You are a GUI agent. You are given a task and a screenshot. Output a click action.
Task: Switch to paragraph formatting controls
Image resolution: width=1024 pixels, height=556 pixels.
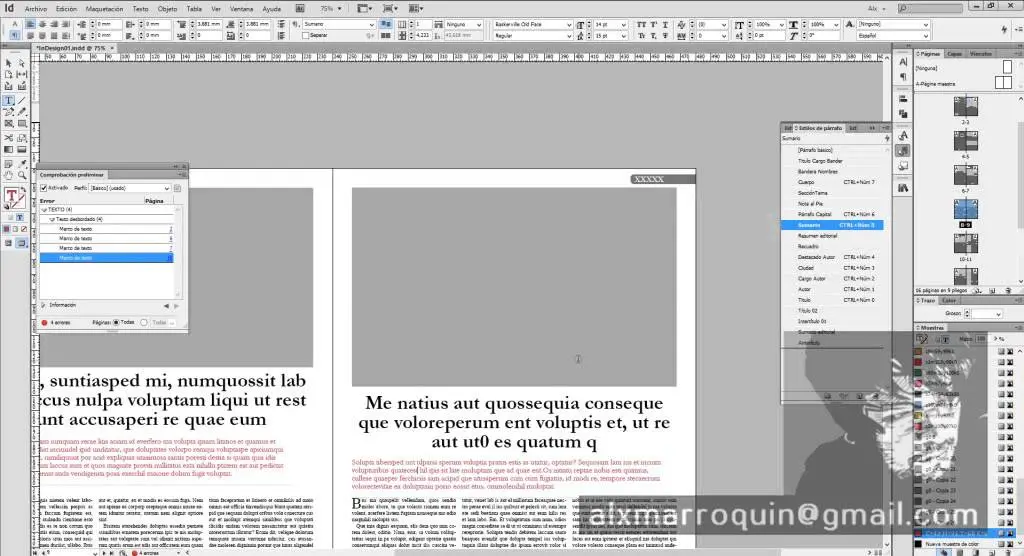click(x=14, y=35)
